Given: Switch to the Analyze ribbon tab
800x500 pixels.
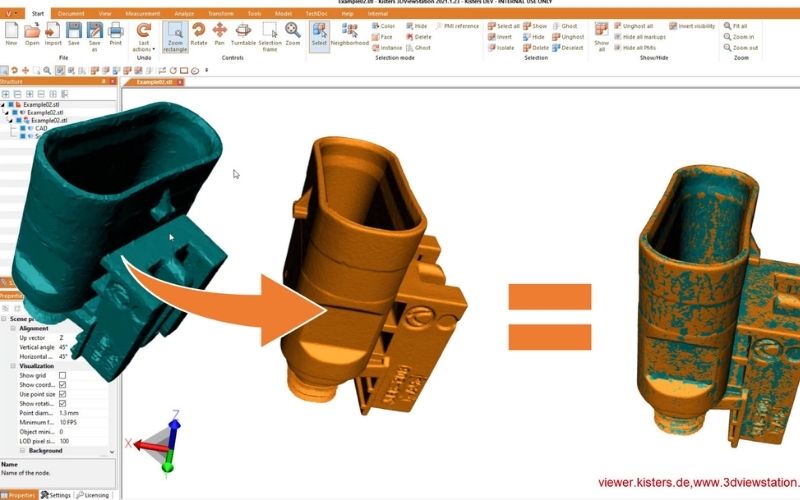Looking at the screenshot, I should click(x=184, y=14).
